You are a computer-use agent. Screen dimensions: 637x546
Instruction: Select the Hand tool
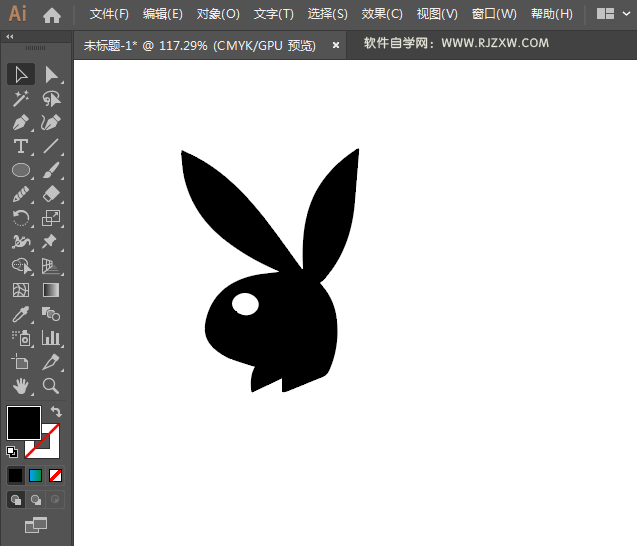(21, 386)
